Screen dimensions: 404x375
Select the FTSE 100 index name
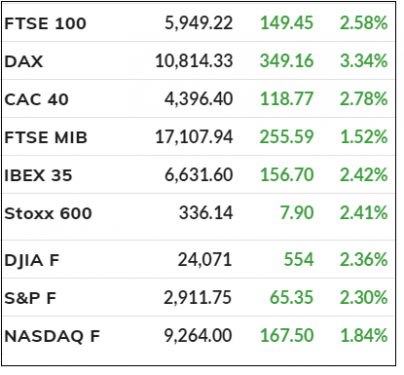coord(45,23)
